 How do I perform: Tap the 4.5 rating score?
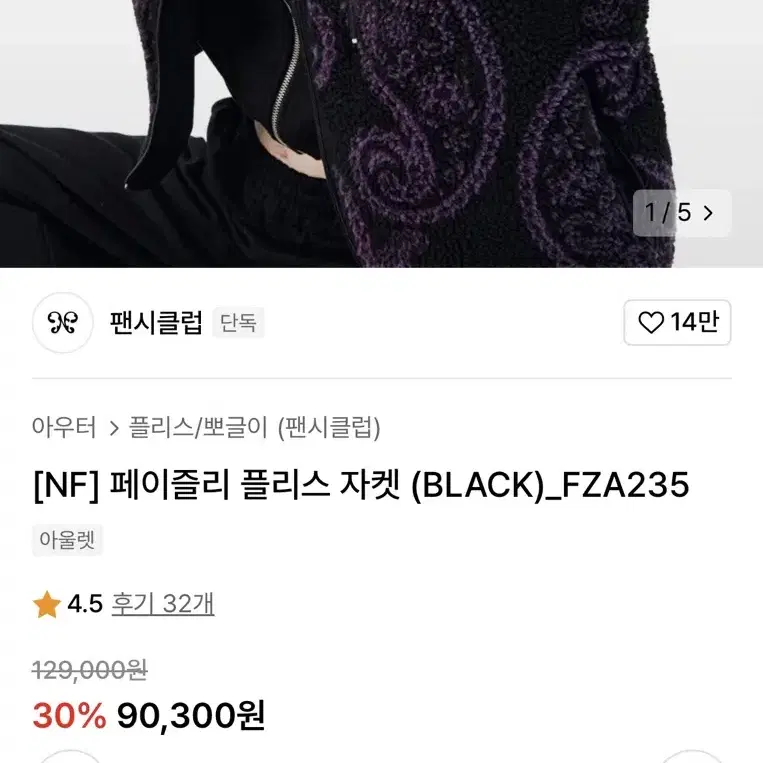point(85,604)
